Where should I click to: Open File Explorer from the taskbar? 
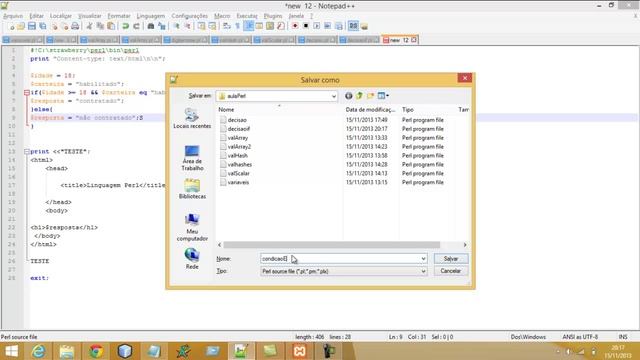67,351
